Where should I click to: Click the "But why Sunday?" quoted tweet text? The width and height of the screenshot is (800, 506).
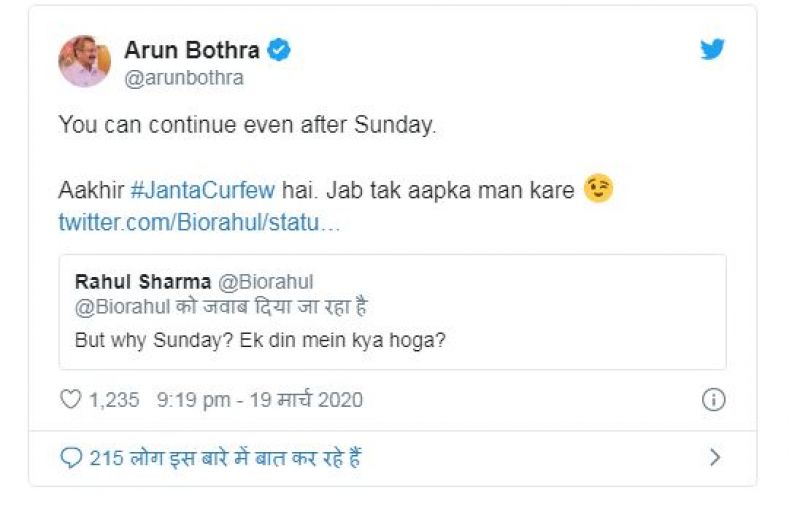[x=260, y=339]
